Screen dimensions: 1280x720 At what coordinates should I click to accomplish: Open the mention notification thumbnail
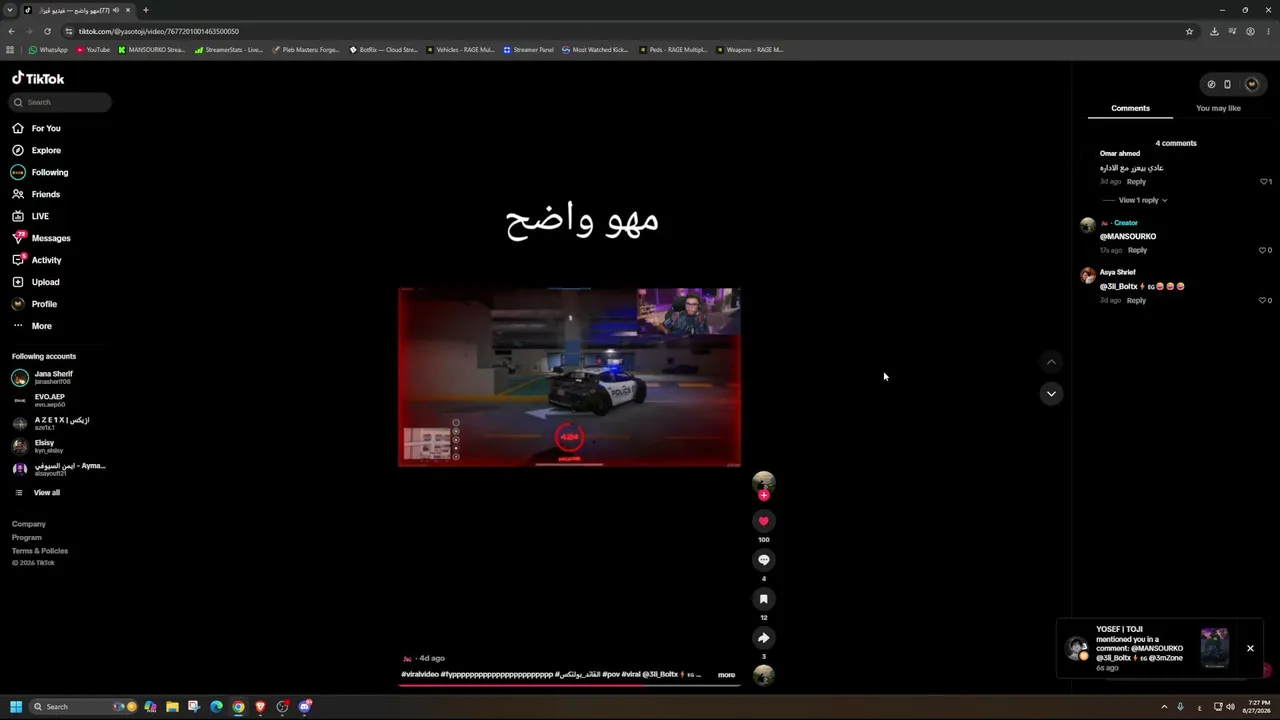pos(1214,648)
